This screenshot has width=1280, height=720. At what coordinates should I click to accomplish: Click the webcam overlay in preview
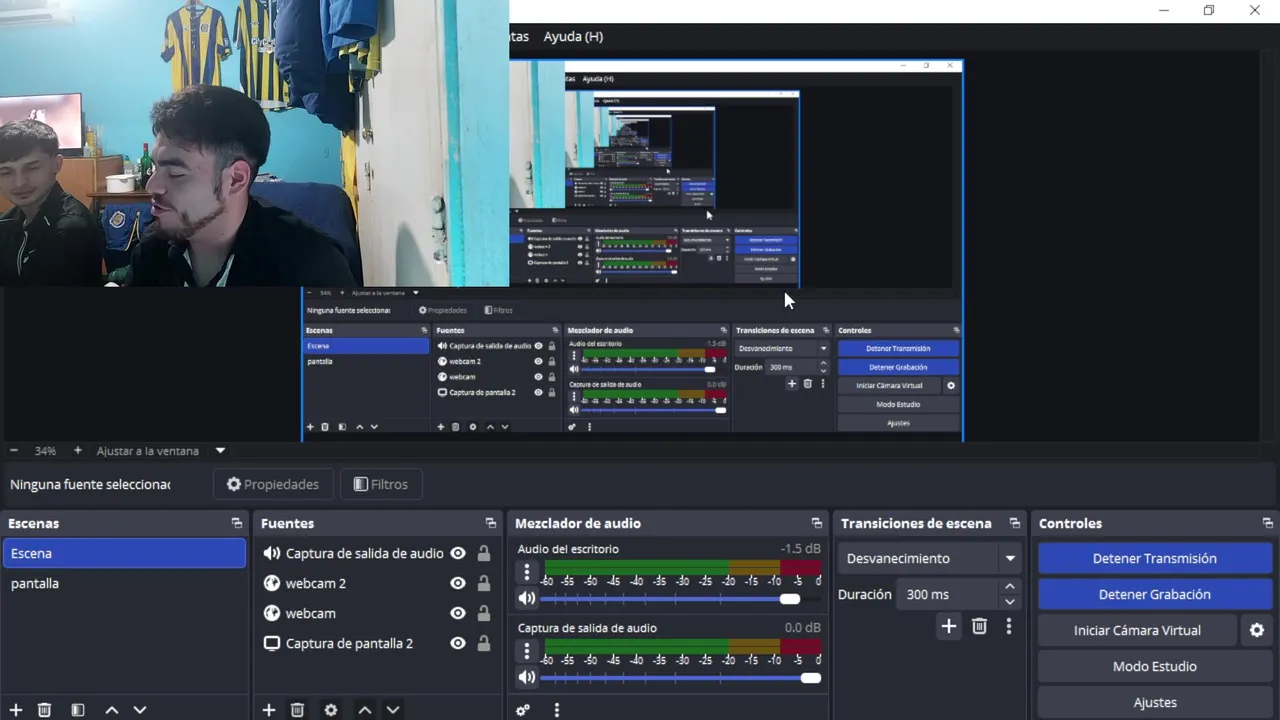254,143
